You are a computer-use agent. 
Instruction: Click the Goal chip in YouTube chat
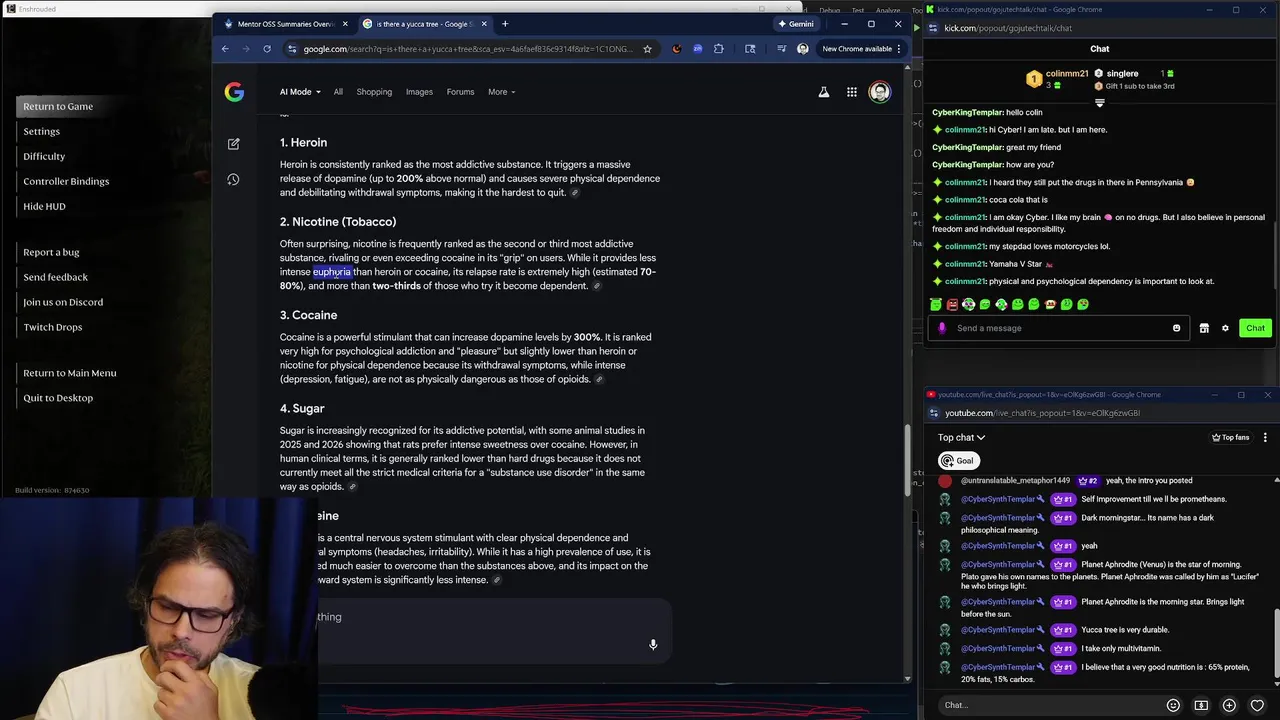click(x=957, y=461)
